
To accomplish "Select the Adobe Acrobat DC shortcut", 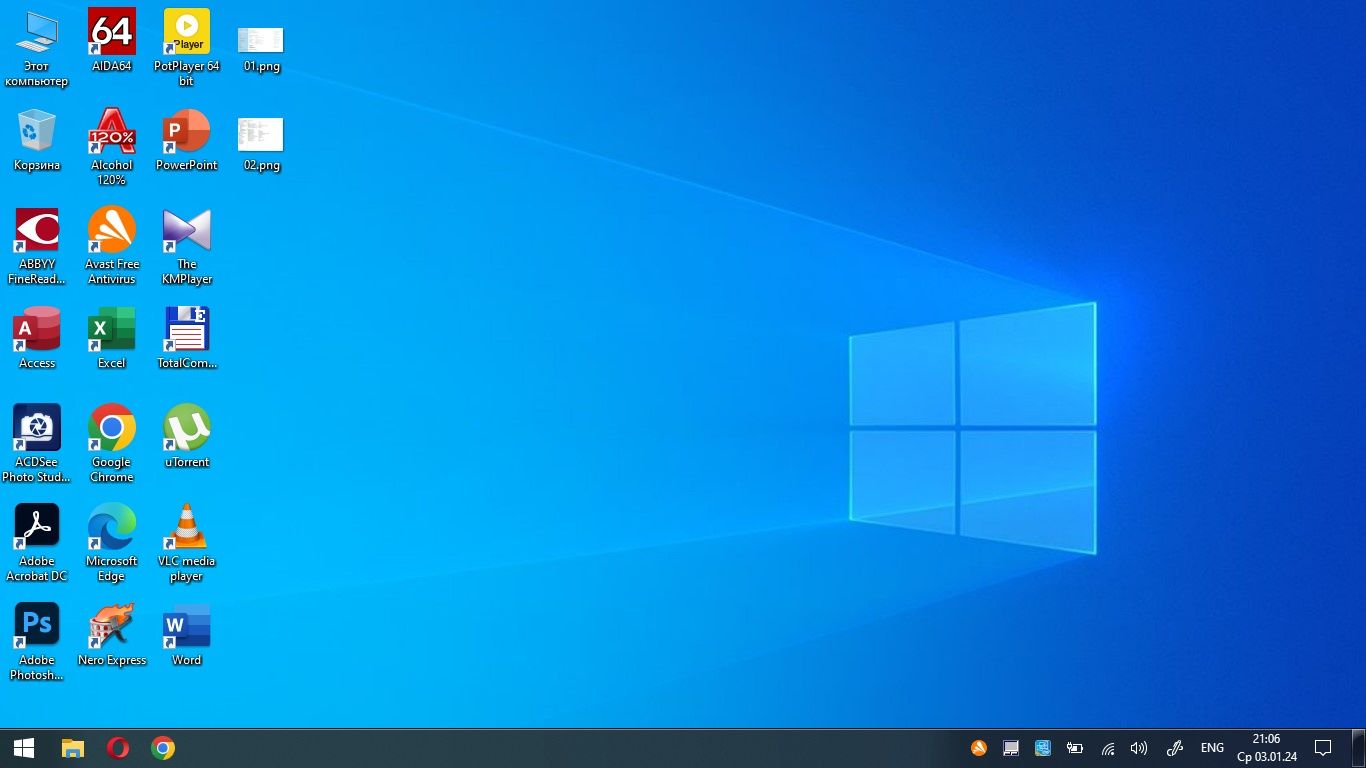I will [x=37, y=543].
